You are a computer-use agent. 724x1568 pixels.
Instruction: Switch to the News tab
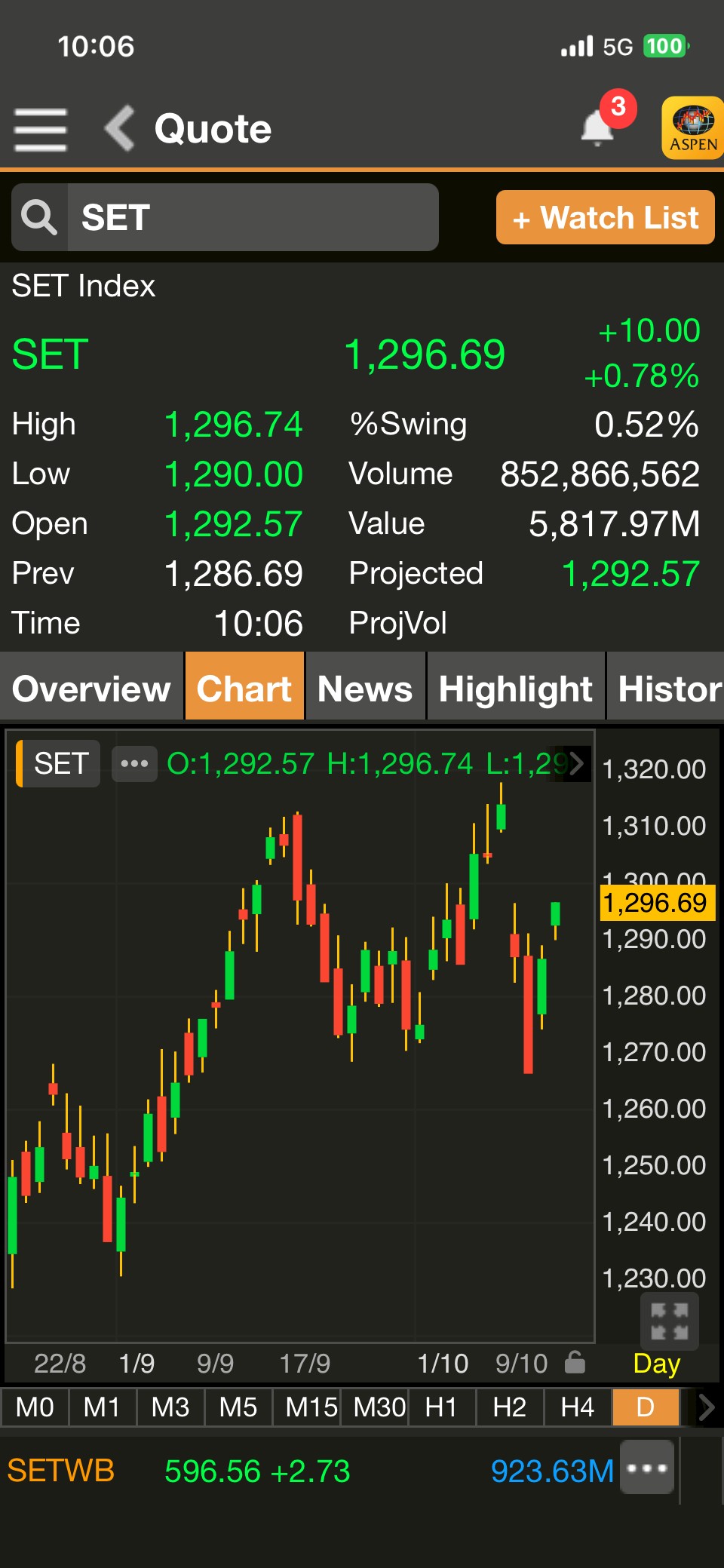(365, 688)
